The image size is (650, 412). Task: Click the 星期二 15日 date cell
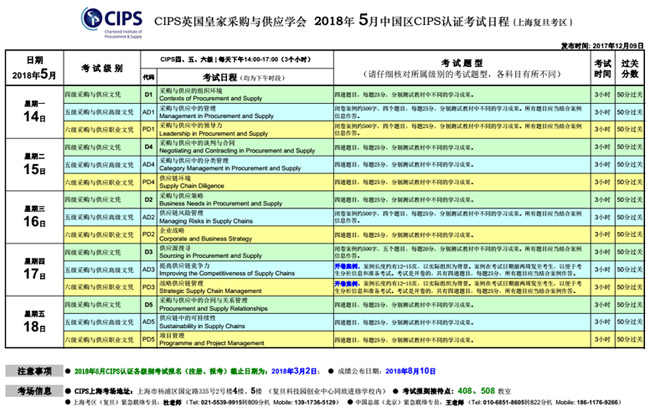click(x=34, y=165)
